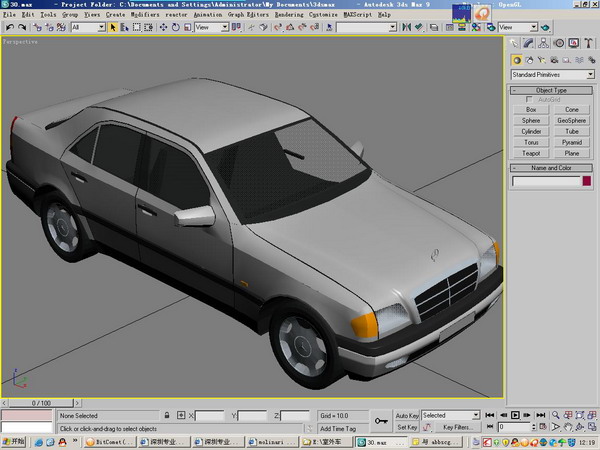Click the object name input field

pos(545,181)
